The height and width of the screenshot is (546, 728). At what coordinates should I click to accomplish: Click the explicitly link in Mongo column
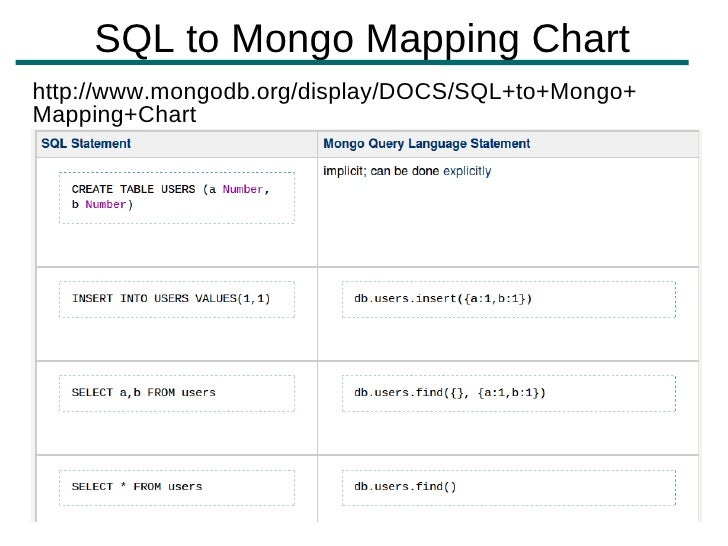click(467, 171)
